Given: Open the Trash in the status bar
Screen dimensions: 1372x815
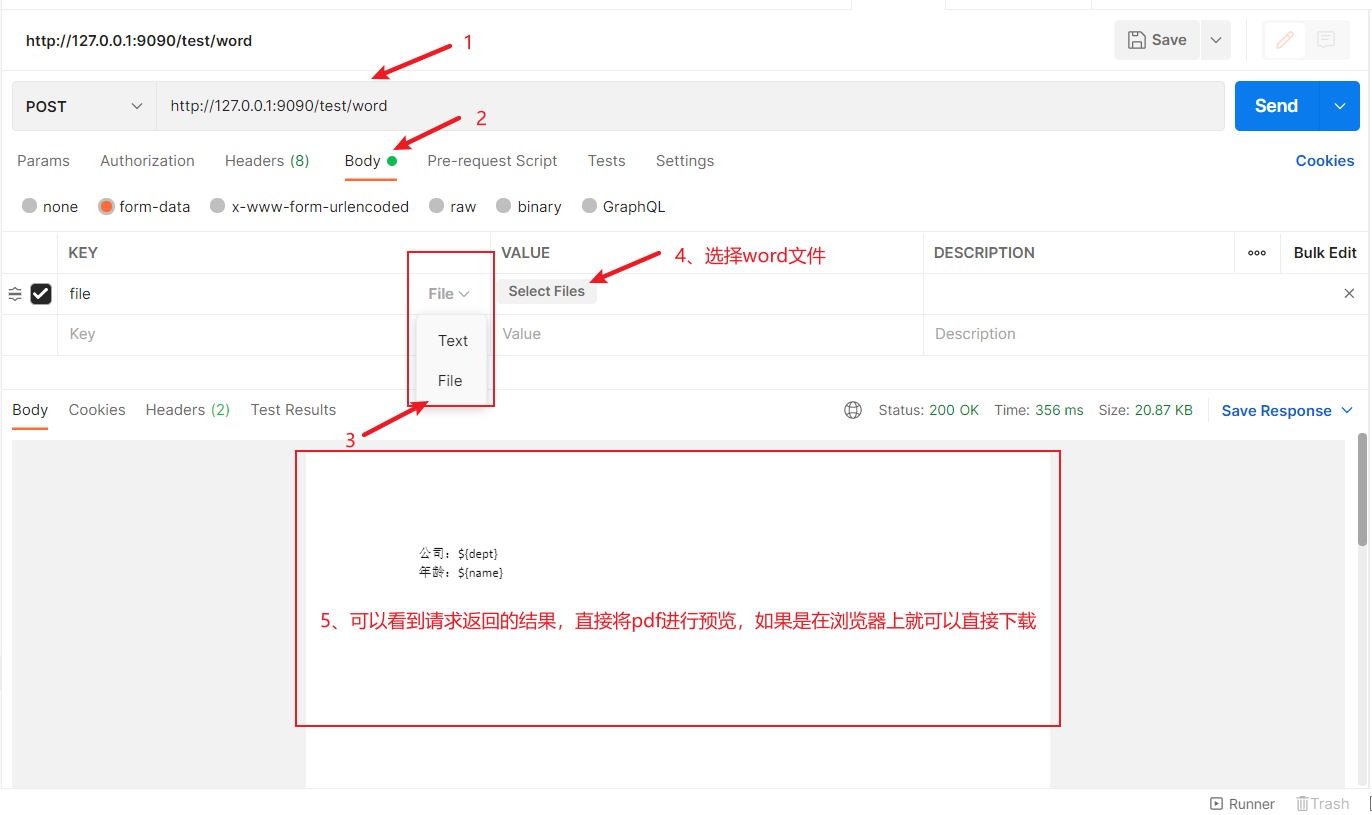Looking at the screenshot, I should [x=1322, y=804].
